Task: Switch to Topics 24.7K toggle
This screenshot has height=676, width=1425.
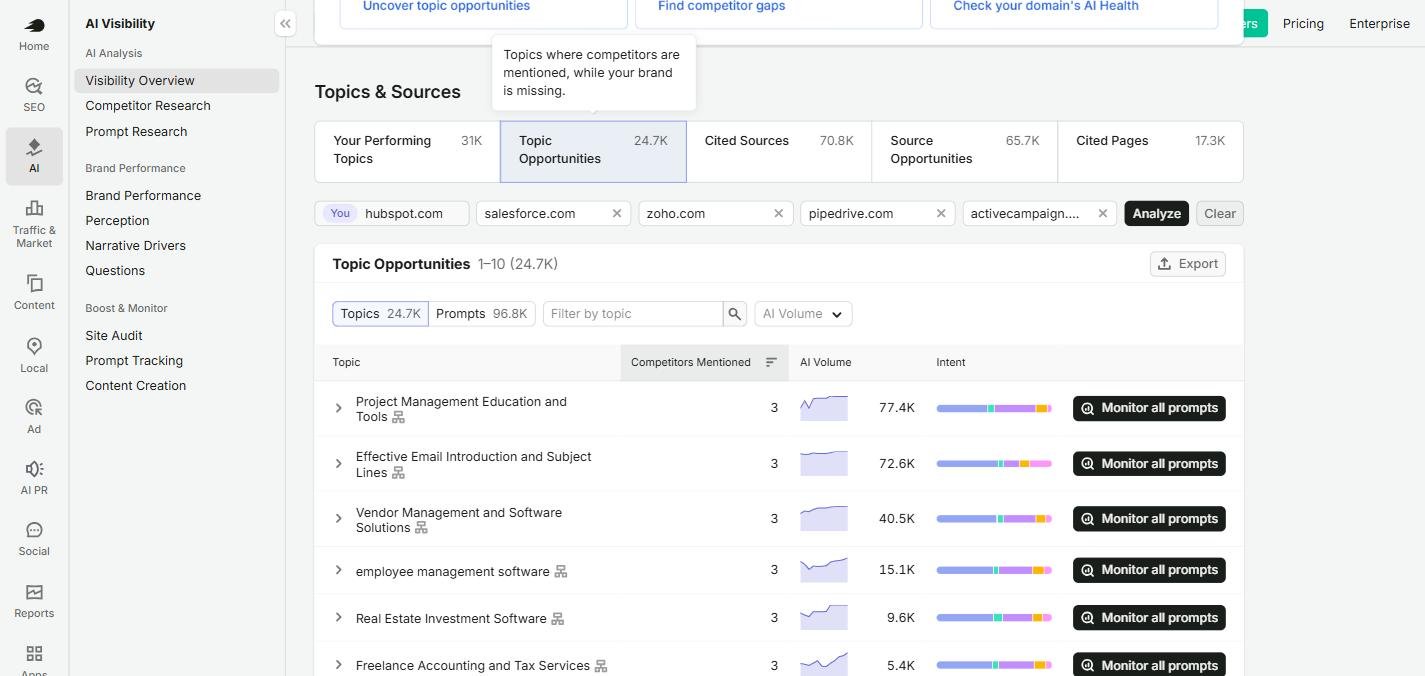Action: click(x=380, y=314)
